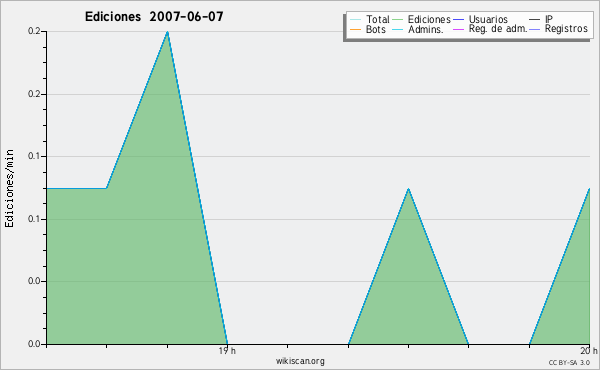This screenshot has height=370, width=600.
Task: Select the 'Registros' legend label
Action: [566, 29]
